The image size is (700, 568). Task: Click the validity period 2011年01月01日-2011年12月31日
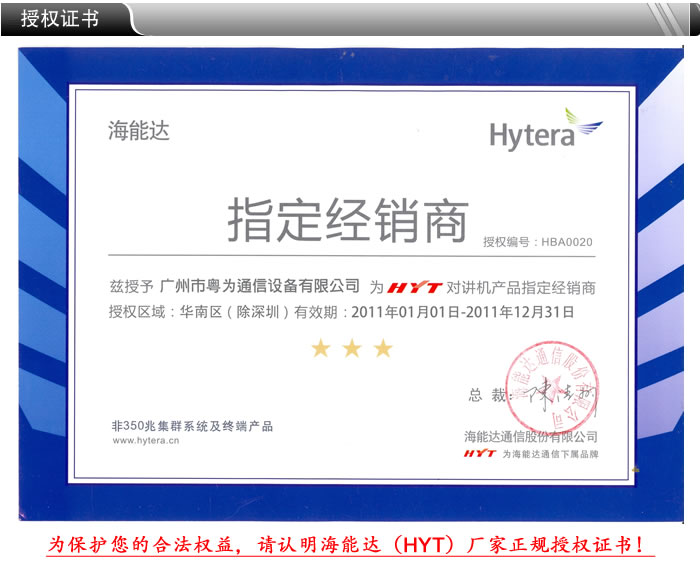[462, 312]
